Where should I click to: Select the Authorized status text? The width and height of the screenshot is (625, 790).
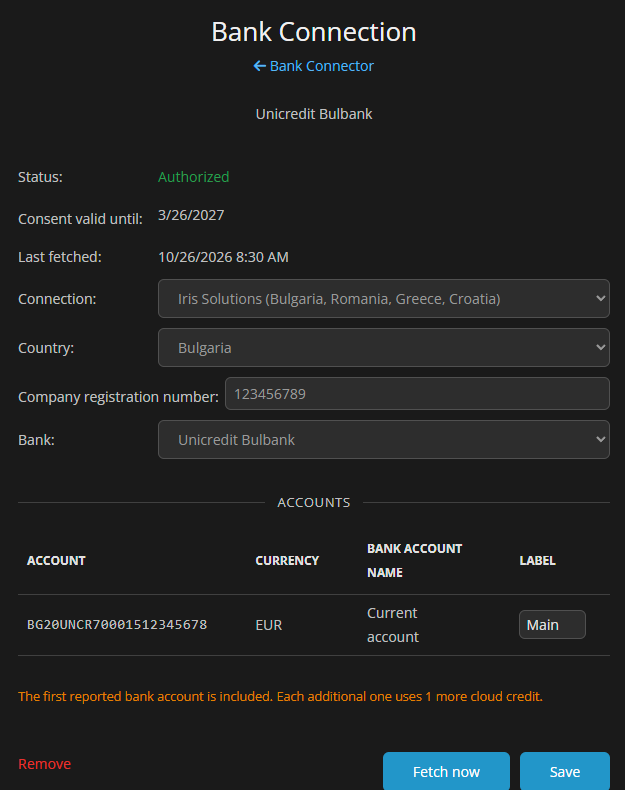click(x=193, y=177)
